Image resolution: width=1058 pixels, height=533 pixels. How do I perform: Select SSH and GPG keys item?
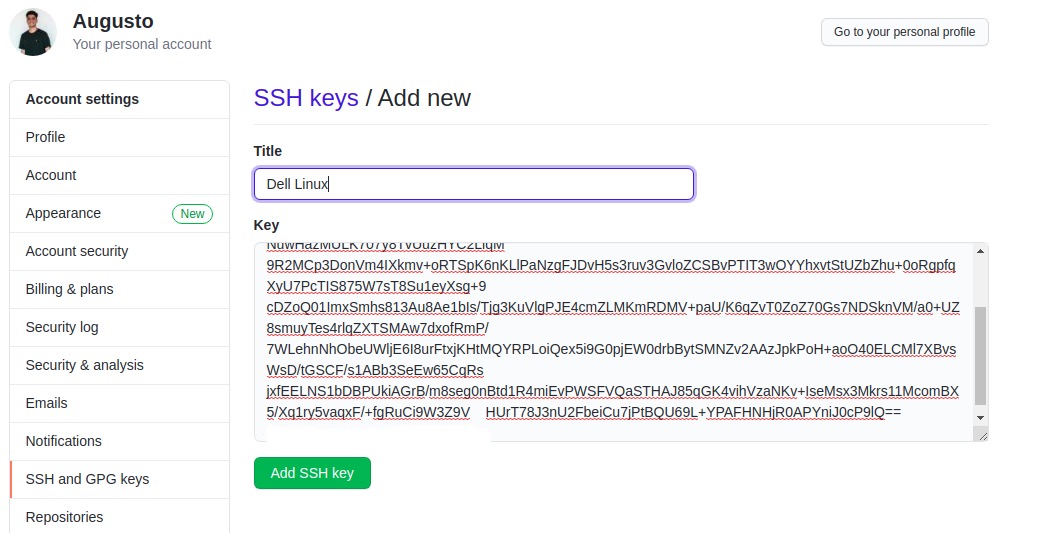click(x=119, y=480)
